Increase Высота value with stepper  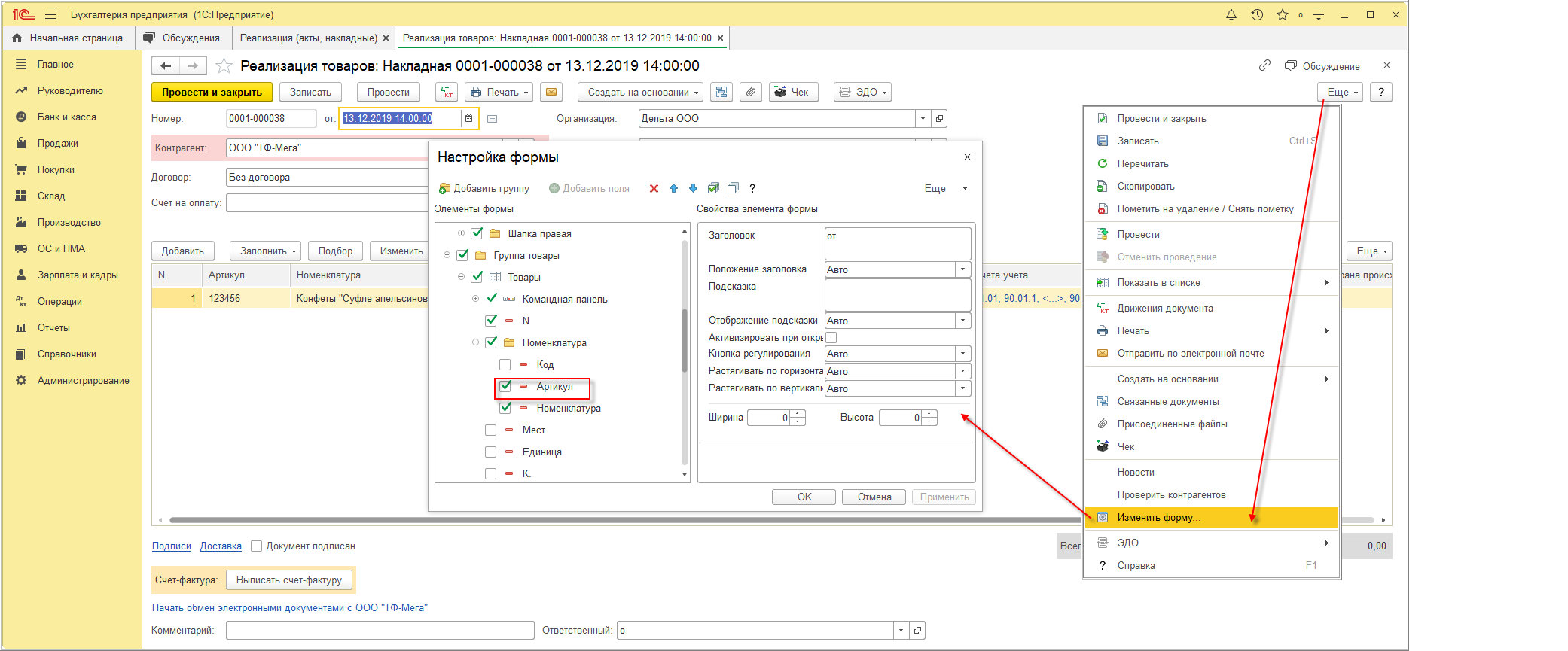point(930,413)
